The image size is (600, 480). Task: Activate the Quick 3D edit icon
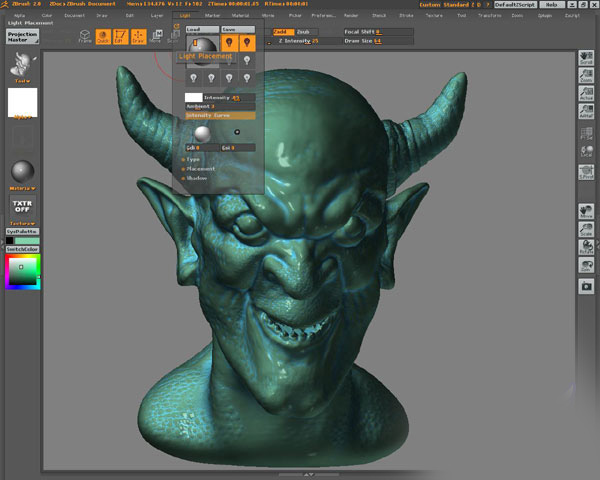coord(103,37)
